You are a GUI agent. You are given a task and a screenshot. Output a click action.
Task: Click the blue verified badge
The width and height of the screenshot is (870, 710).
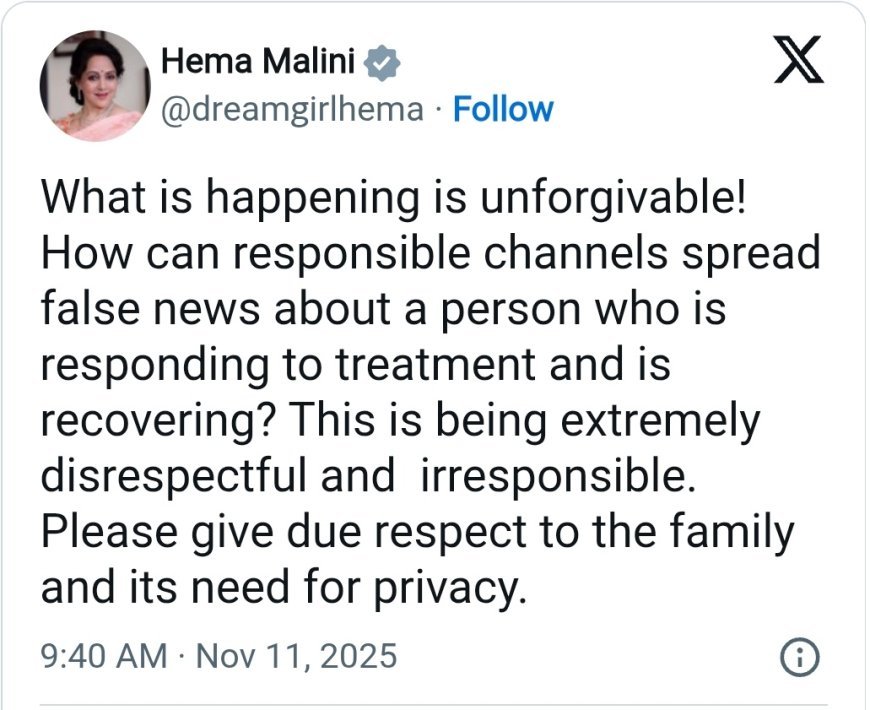[x=384, y=63]
